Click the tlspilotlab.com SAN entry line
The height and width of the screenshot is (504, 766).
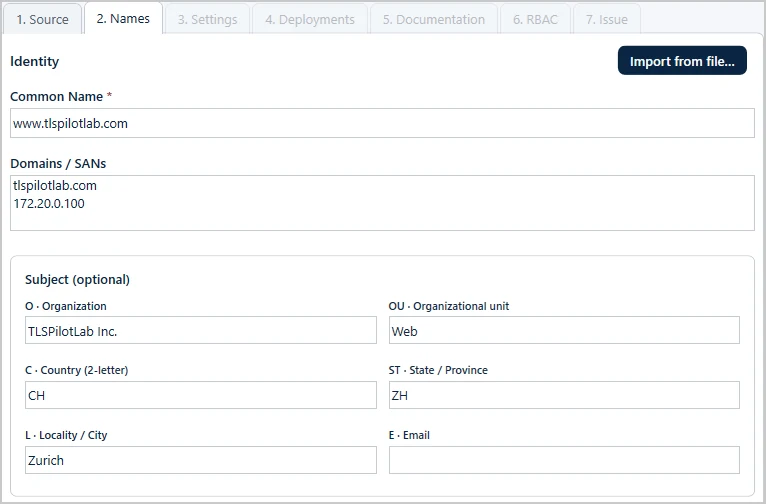click(x=55, y=186)
